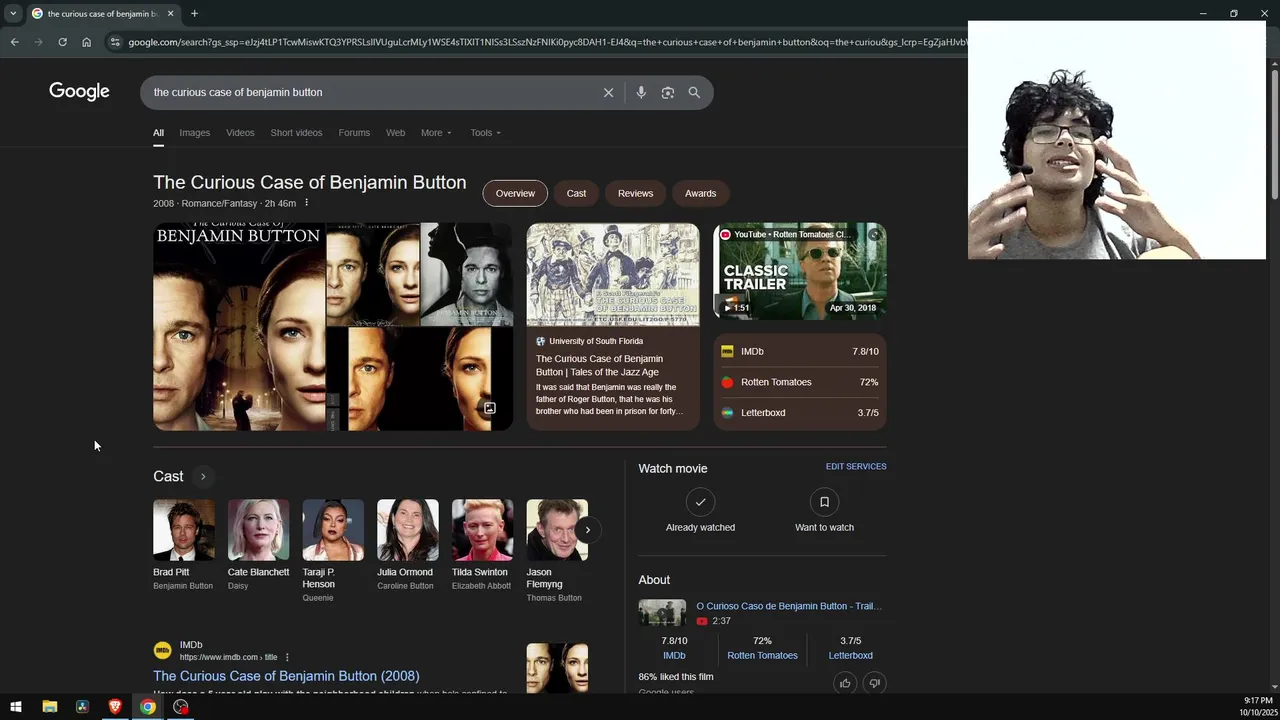1280x720 pixels.
Task: Open the third taskbar app icon
Action: click(x=82, y=707)
